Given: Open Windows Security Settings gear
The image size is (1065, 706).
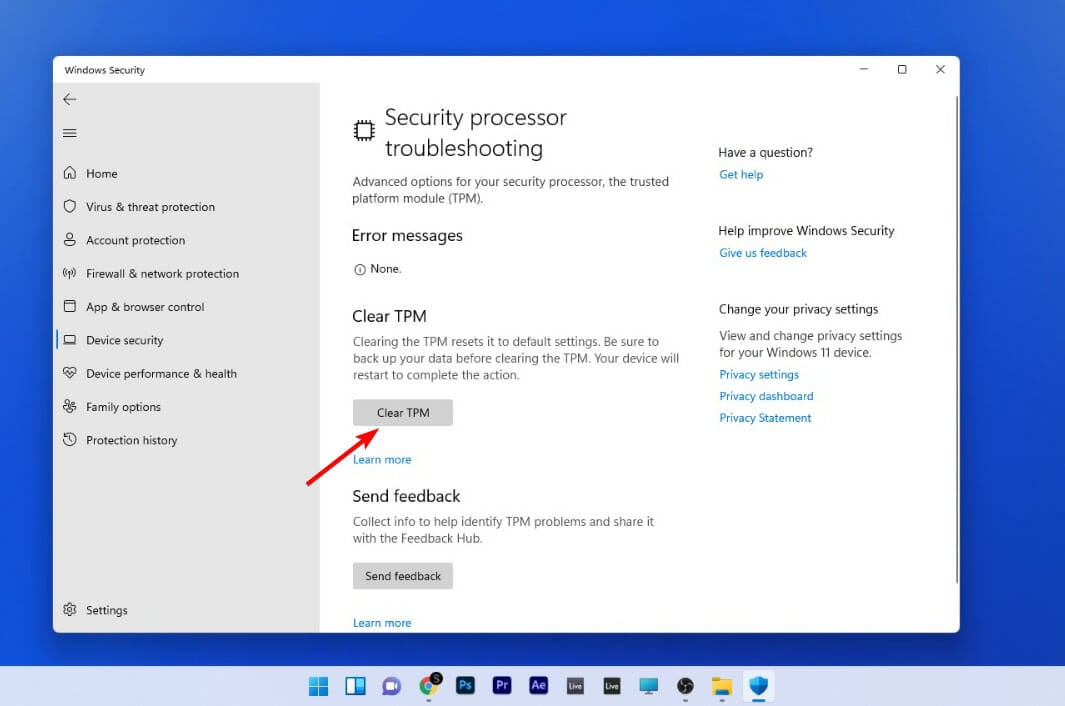Looking at the screenshot, I should (106, 610).
